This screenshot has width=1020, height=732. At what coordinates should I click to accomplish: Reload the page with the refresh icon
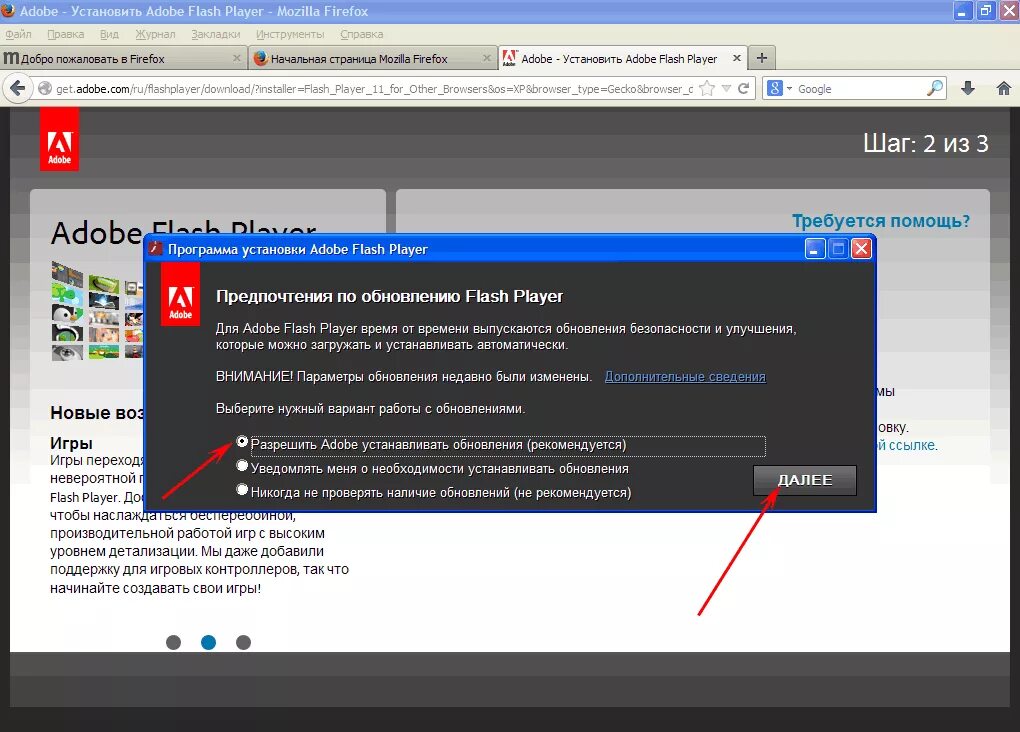(x=744, y=88)
